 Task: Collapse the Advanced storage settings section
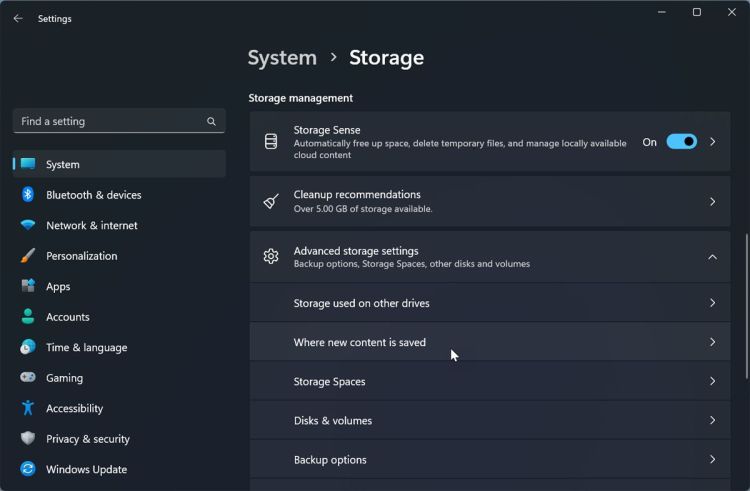(x=712, y=257)
